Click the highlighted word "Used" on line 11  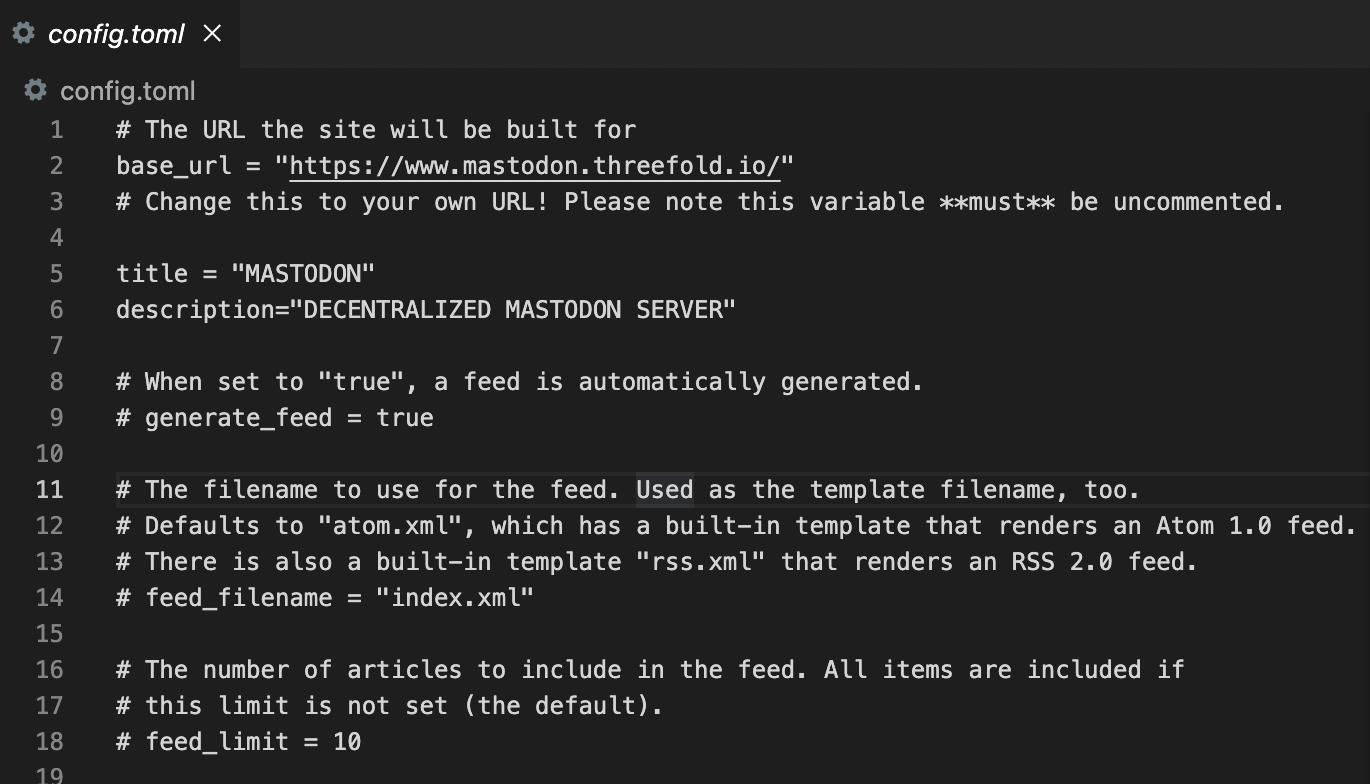pos(664,489)
